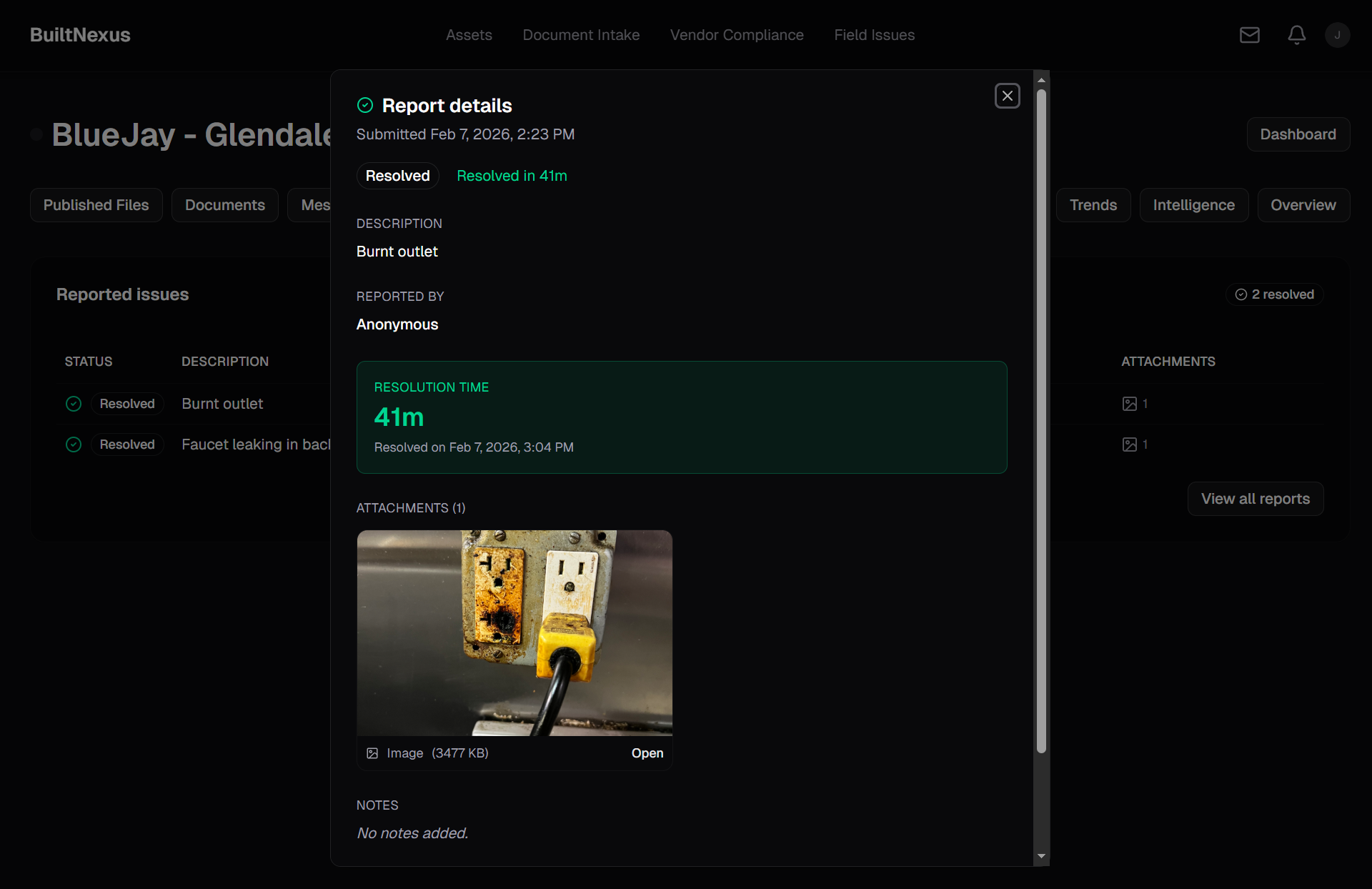Open the Trends view

(1093, 205)
